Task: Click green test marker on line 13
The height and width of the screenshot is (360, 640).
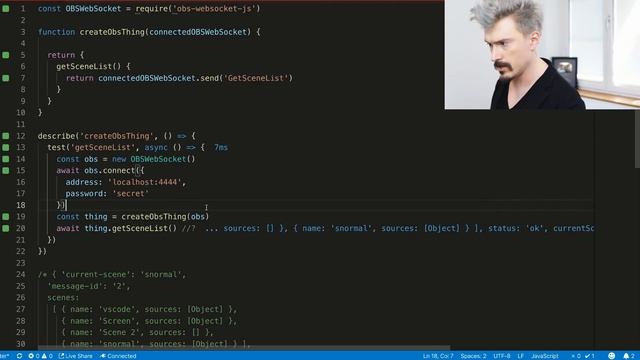Action: point(6,147)
